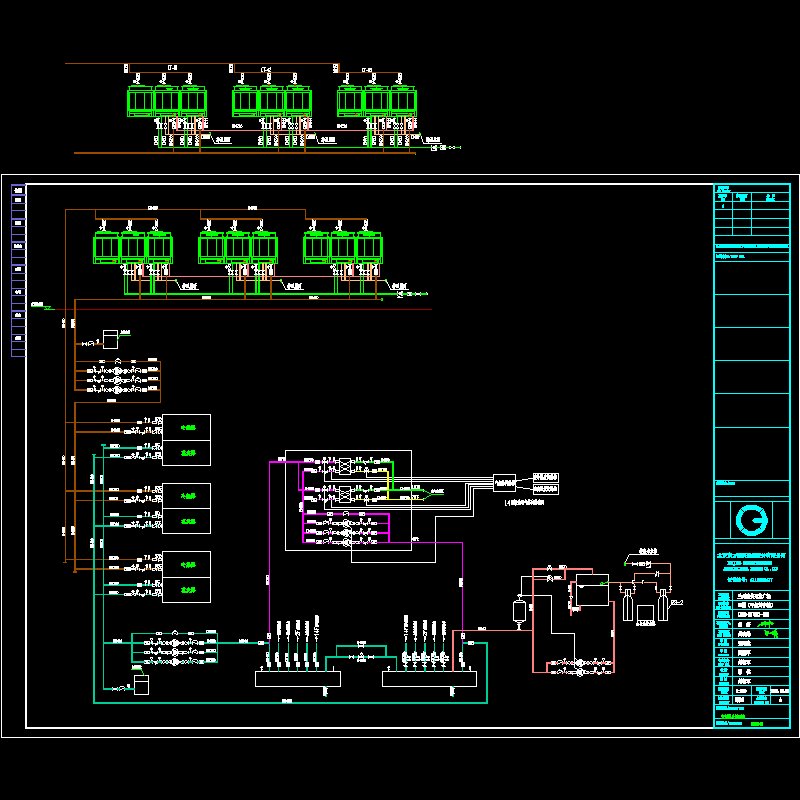Click valve train at end of green drain line
This screenshot has height=800, width=800.
pyautogui.click(x=412, y=294)
